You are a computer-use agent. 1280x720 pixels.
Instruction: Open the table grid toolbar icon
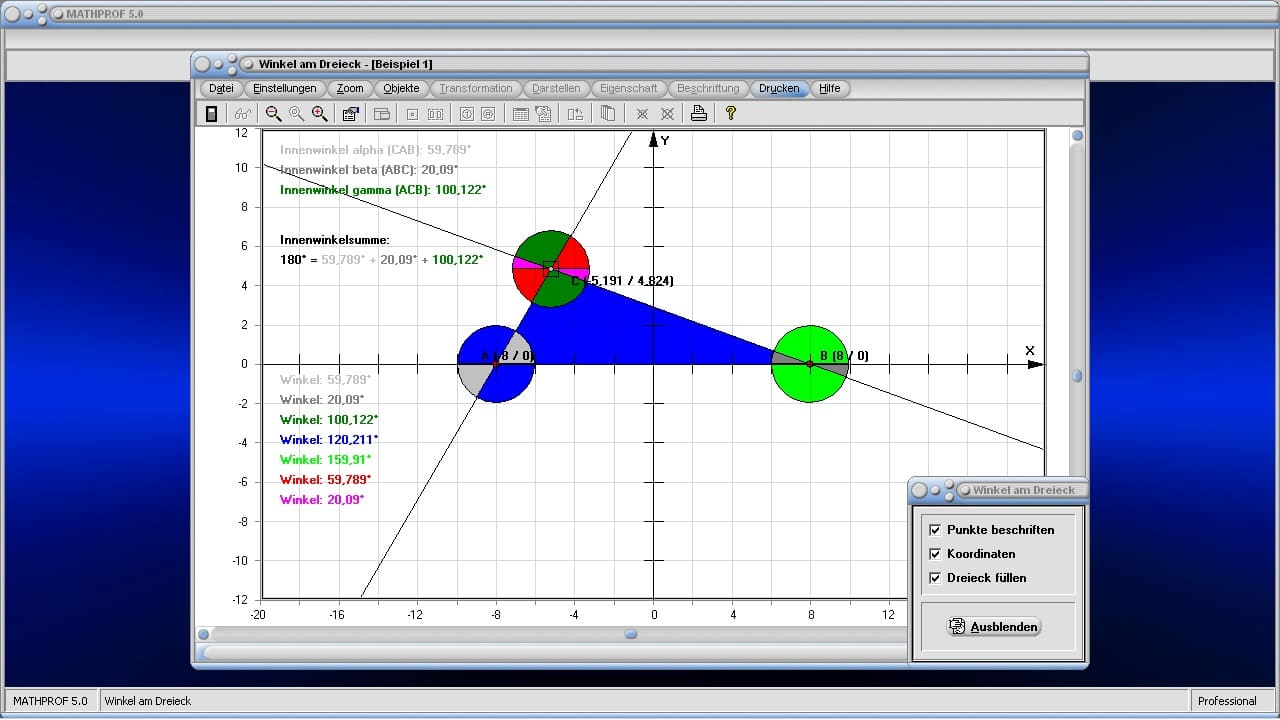(520, 114)
